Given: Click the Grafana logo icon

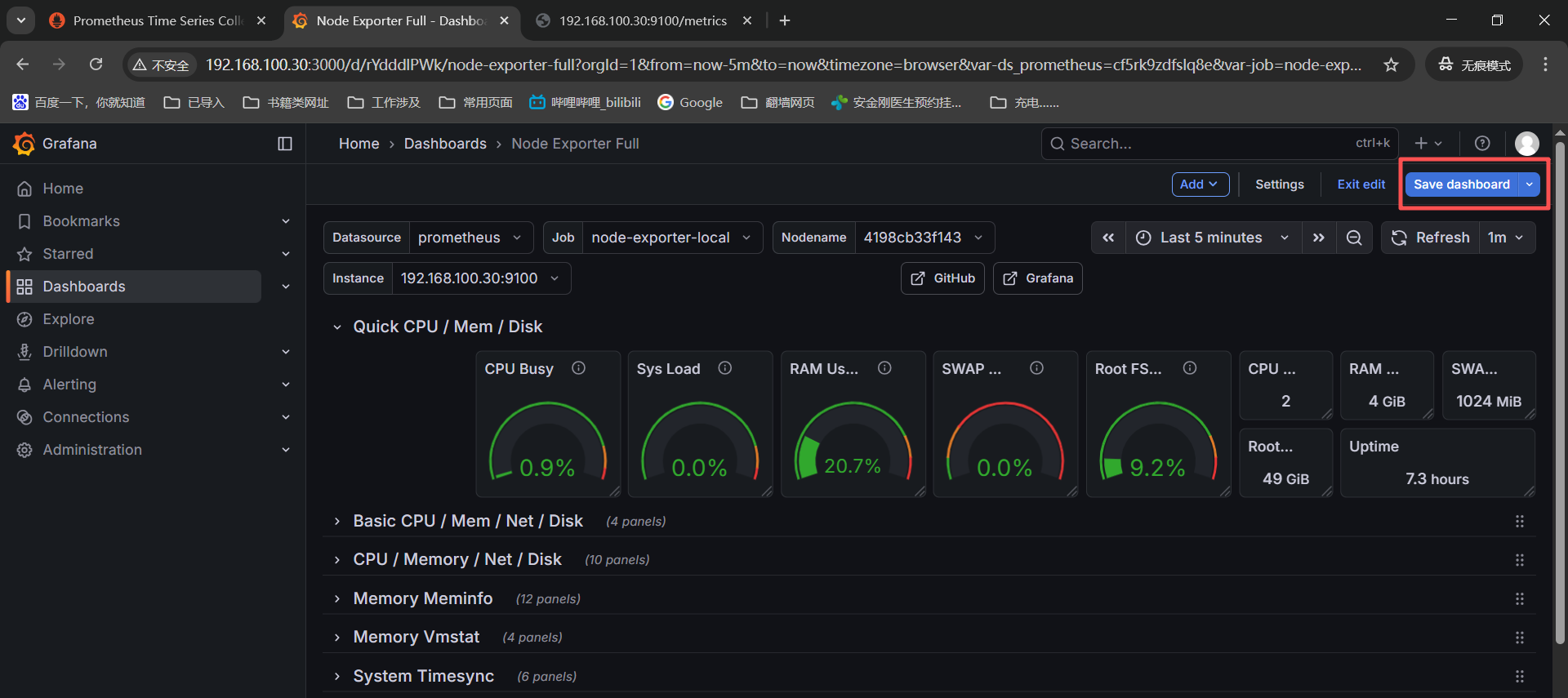Looking at the screenshot, I should (x=24, y=144).
